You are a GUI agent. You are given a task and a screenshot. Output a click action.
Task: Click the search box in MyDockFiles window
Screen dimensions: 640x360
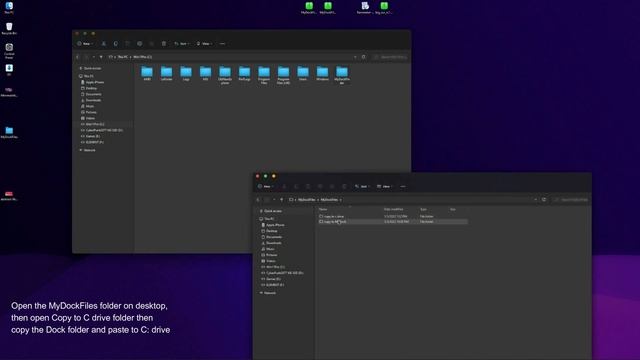[571, 200]
